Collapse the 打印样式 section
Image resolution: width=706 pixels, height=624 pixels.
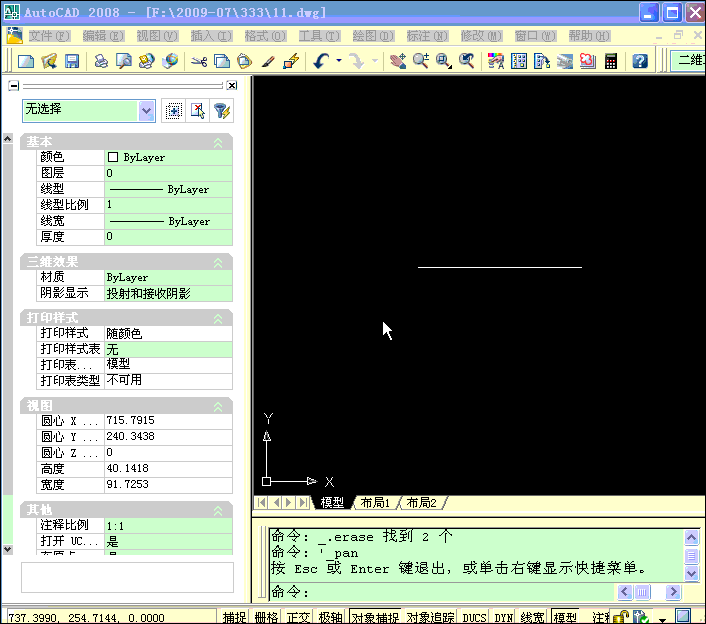(x=218, y=319)
